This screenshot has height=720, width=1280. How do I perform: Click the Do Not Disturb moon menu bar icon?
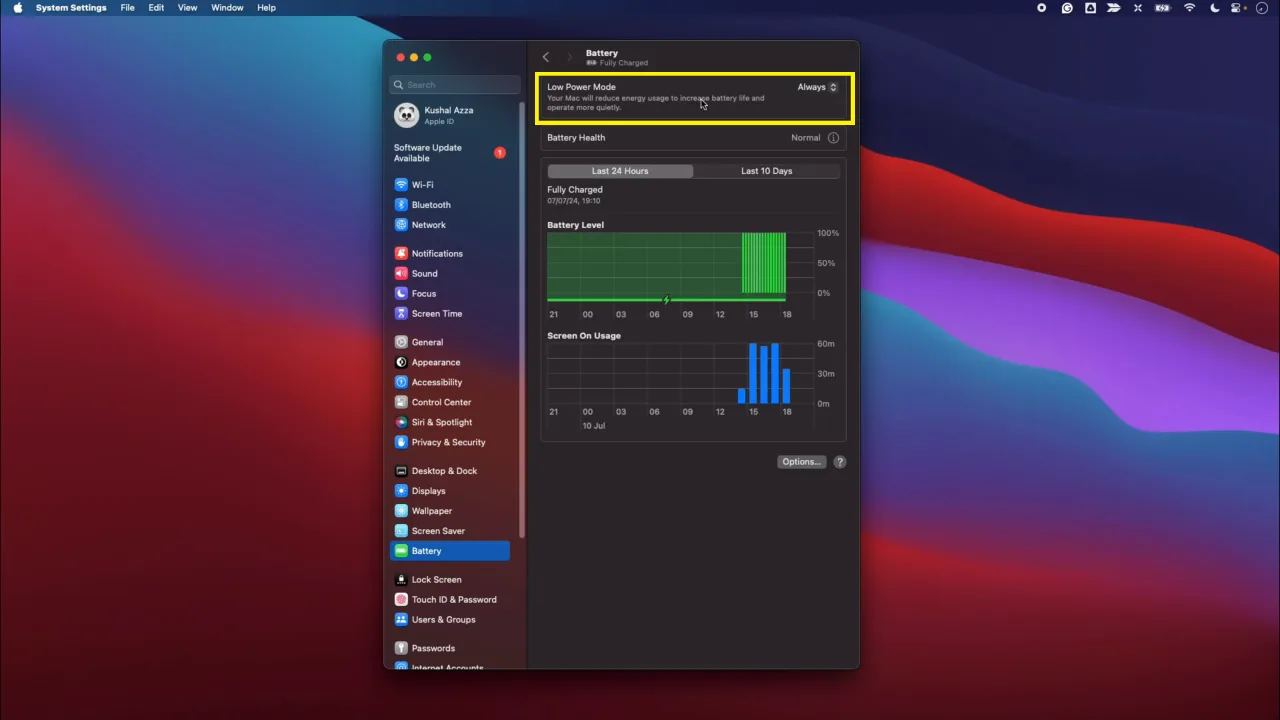(x=1214, y=8)
